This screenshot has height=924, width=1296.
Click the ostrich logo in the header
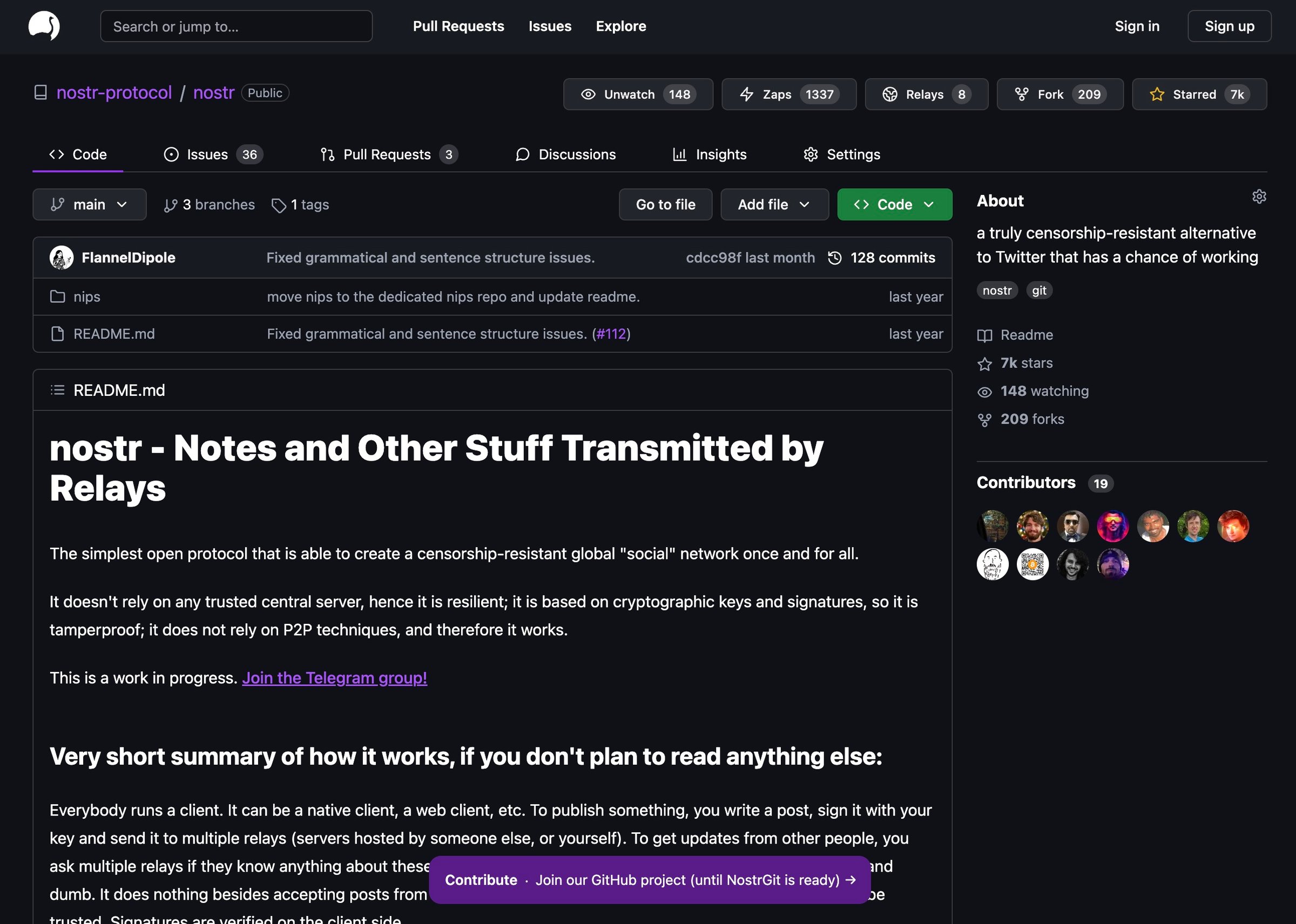coord(44,26)
